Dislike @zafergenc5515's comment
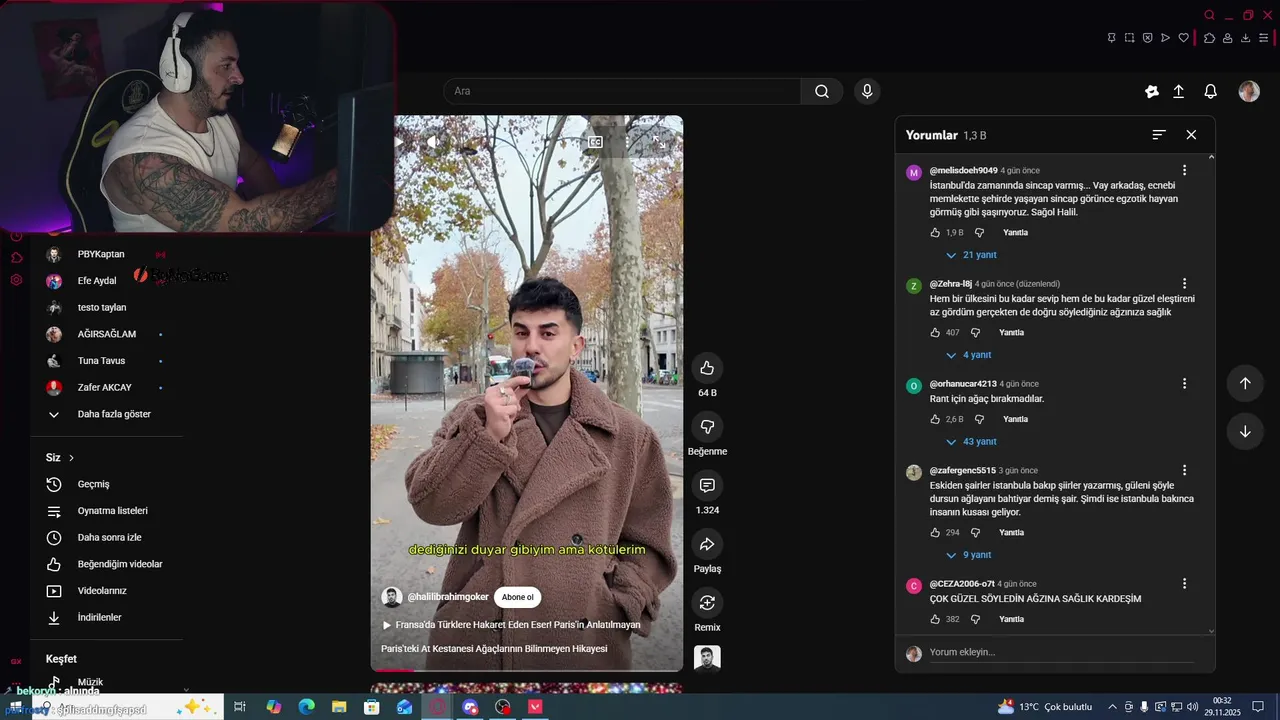Viewport: 1280px width, 720px height. click(975, 533)
